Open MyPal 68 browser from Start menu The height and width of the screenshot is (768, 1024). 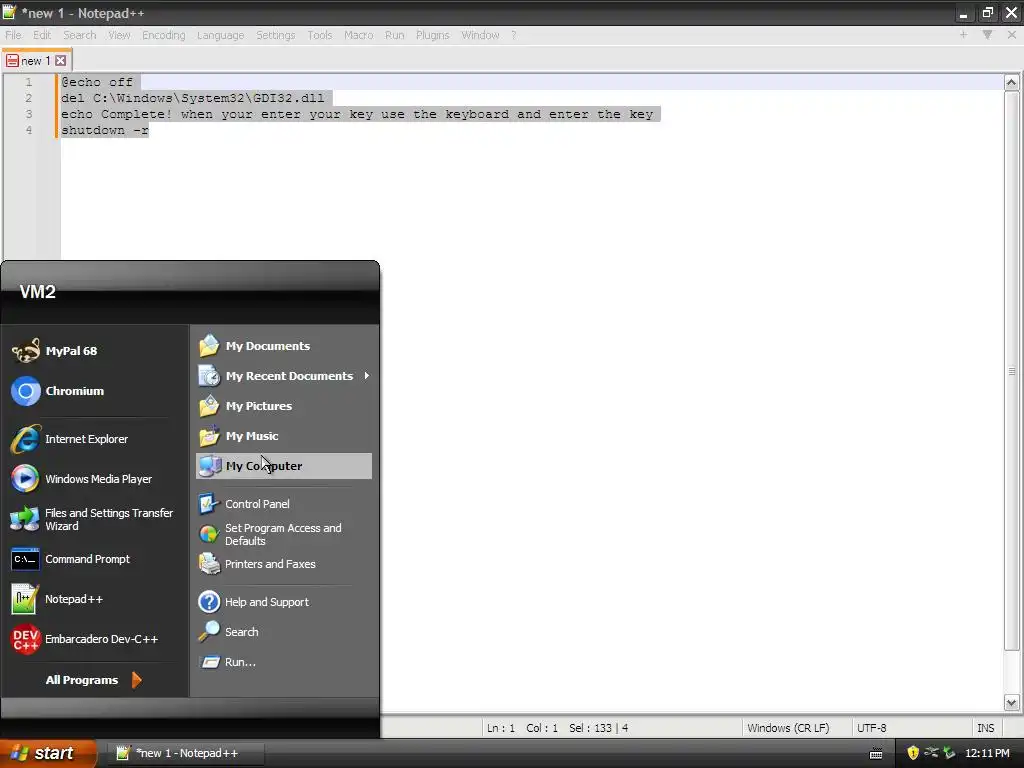55,351
